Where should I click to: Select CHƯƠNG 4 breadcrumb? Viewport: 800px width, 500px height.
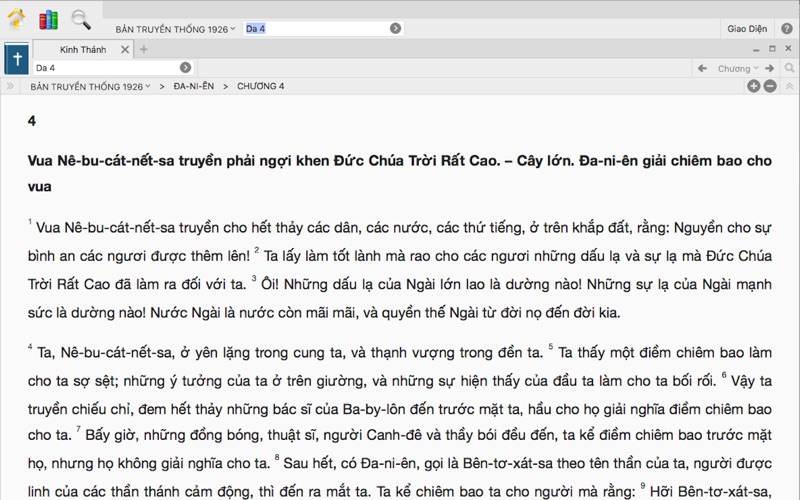tap(260, 86)
